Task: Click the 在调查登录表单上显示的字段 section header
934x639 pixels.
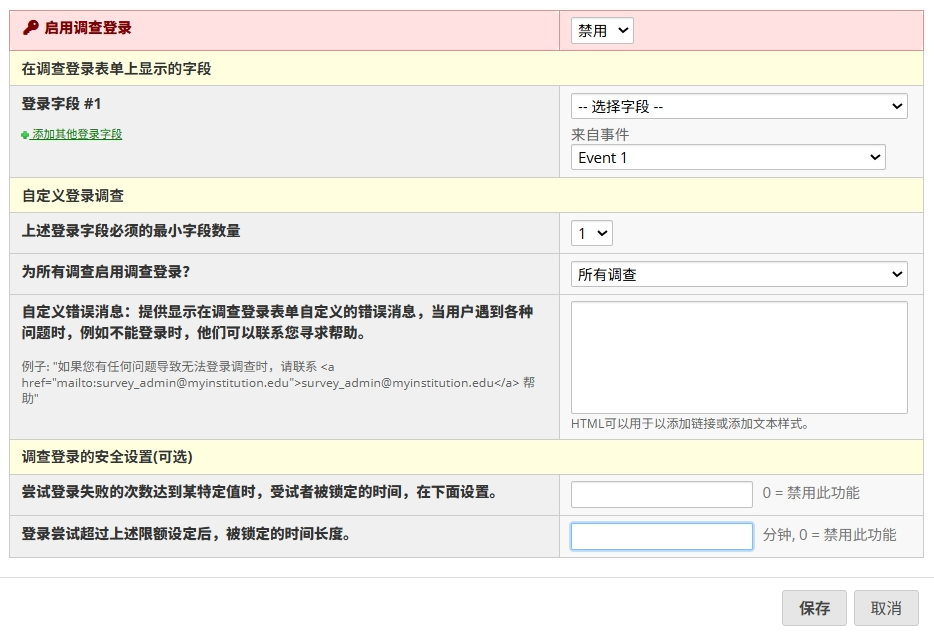Action: coord(466,68)
